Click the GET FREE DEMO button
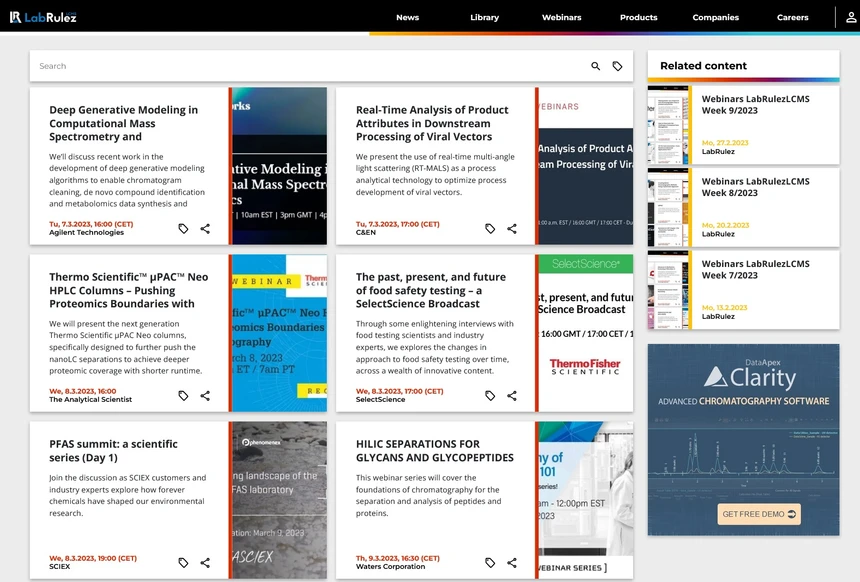This screenshot has height=582, width=860. point(760,514)
